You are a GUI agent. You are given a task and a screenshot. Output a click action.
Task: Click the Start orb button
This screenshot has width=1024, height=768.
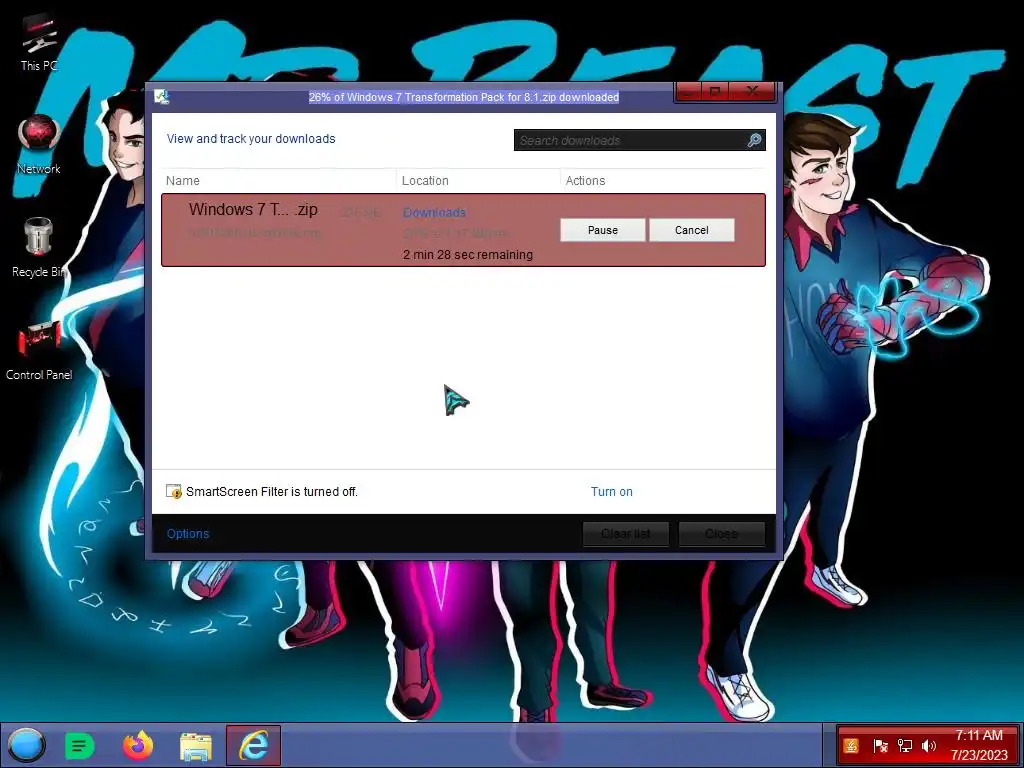point(27,745)
